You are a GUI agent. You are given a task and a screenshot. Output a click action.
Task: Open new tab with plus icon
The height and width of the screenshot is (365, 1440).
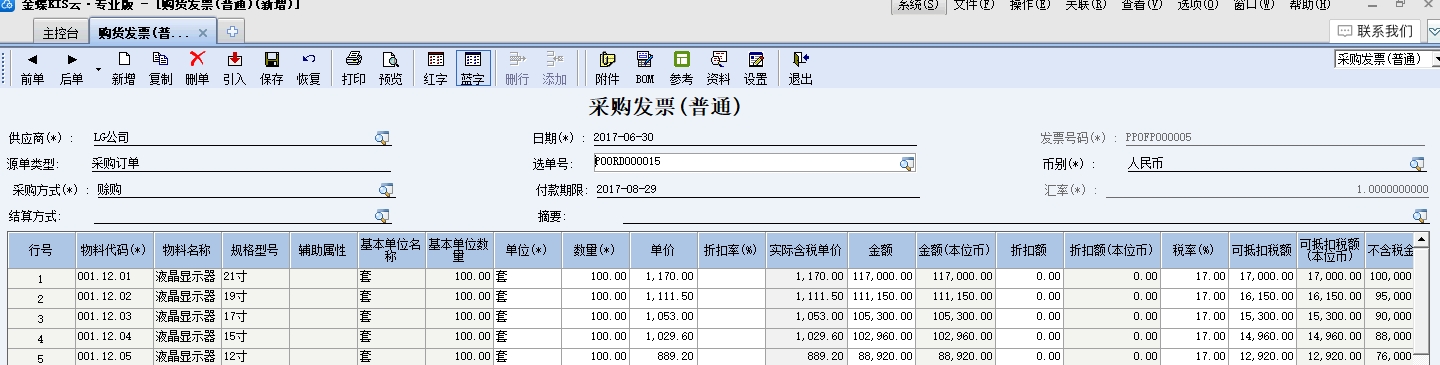point(233,32)
